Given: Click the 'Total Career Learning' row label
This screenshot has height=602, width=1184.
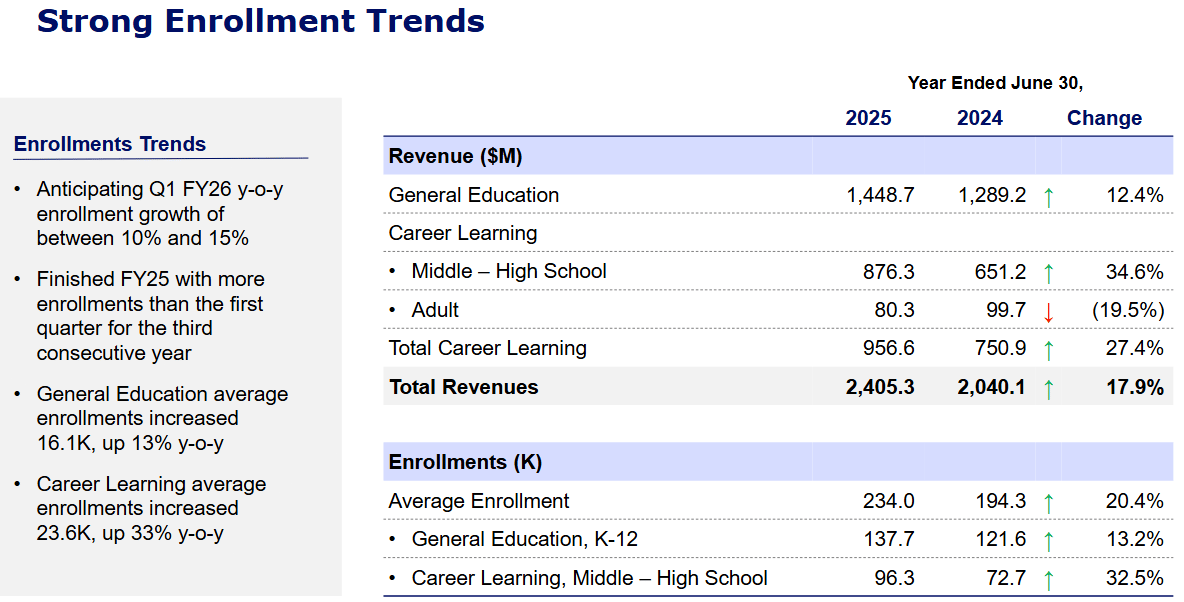Looking at the screenshot, I should [x=488, y=348].
